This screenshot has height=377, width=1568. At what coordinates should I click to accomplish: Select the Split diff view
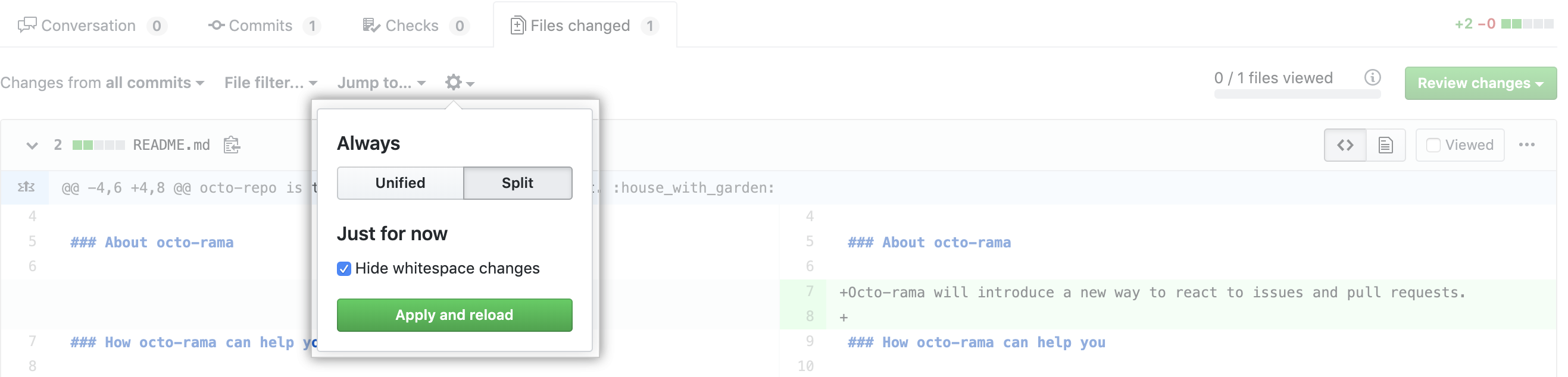pos(517,183)
